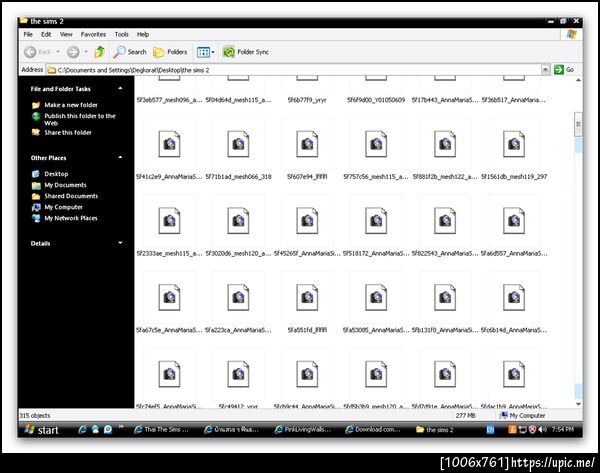This screenshot has width=600, height=473.
Task: Open Shared Documents in Other Places
Action: pyautogui.click(x=71, y=196)
